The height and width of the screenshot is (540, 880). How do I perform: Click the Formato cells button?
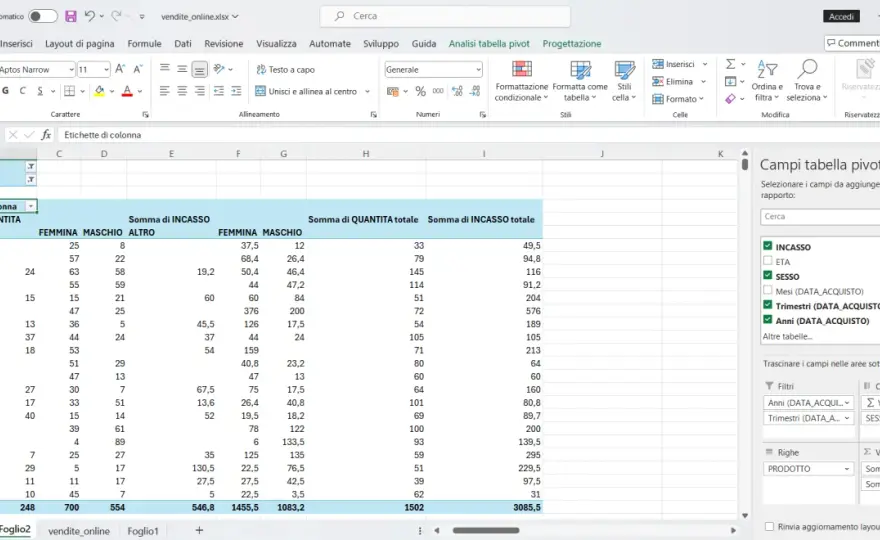[677, 99]
